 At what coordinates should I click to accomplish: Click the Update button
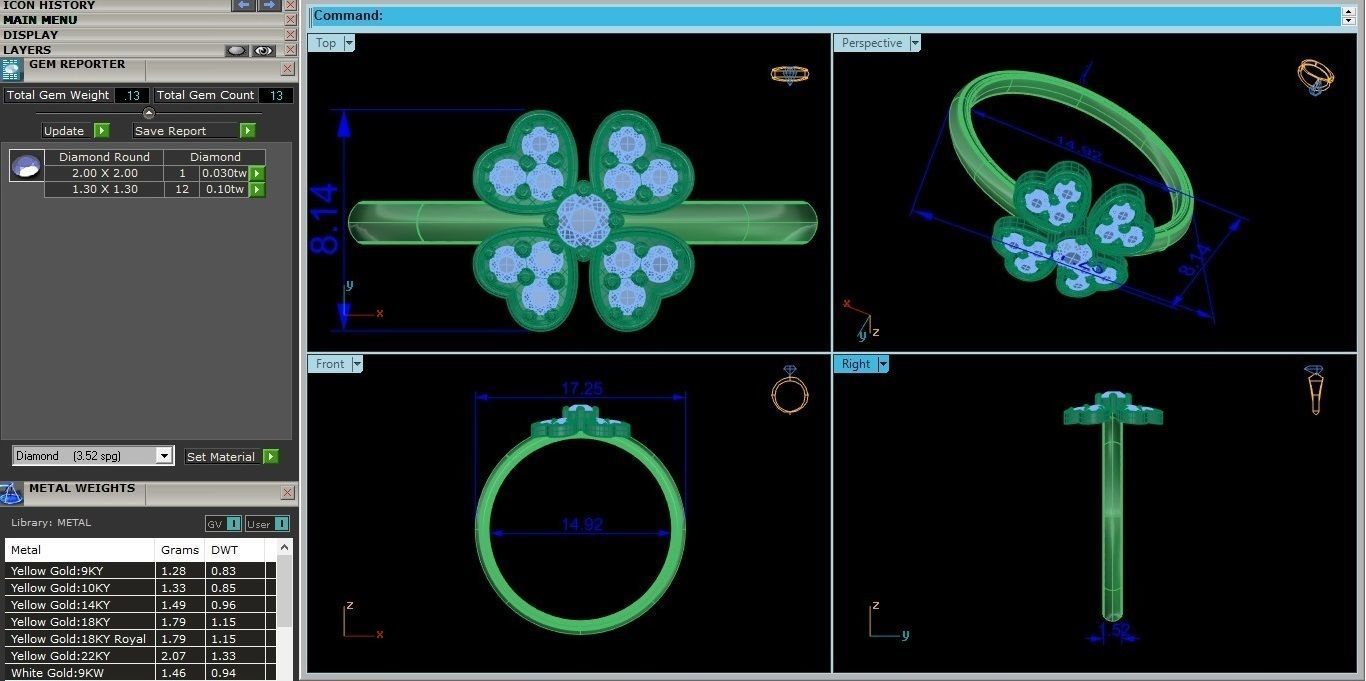64,131
